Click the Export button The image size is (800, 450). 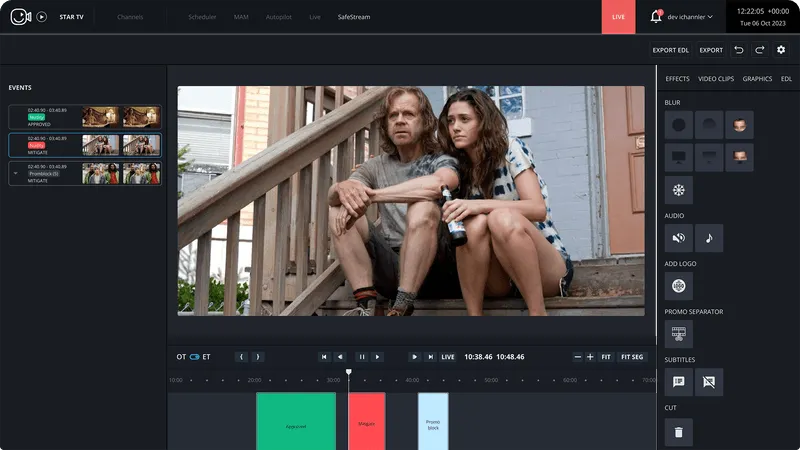pos(711,50)
